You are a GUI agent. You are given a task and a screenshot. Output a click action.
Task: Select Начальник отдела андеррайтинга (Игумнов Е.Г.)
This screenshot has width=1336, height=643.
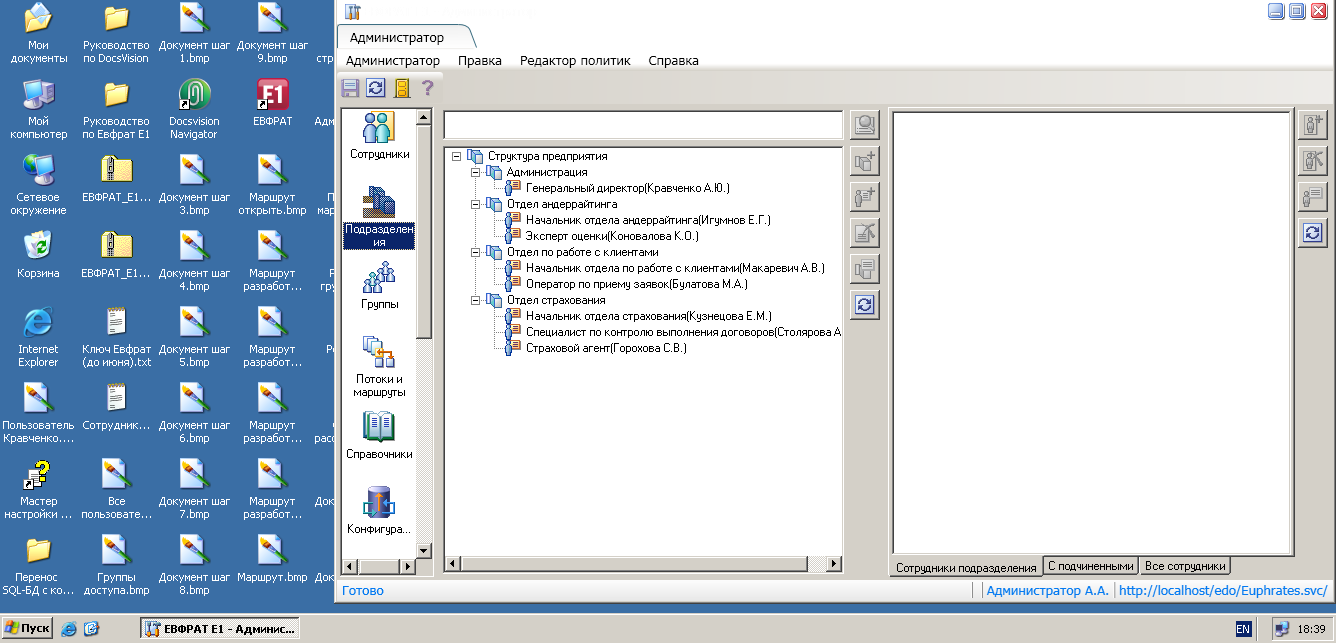tap(648, 220)
